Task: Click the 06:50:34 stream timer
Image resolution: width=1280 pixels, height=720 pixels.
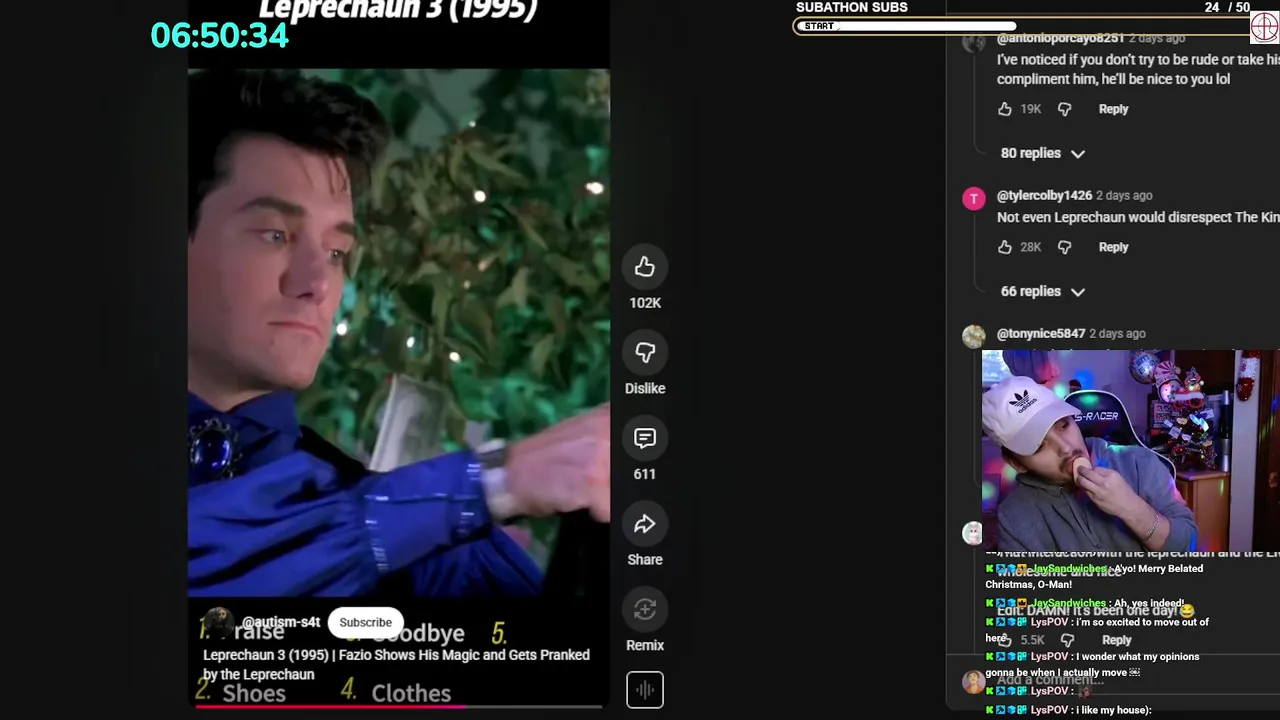Action: [219, 36]
